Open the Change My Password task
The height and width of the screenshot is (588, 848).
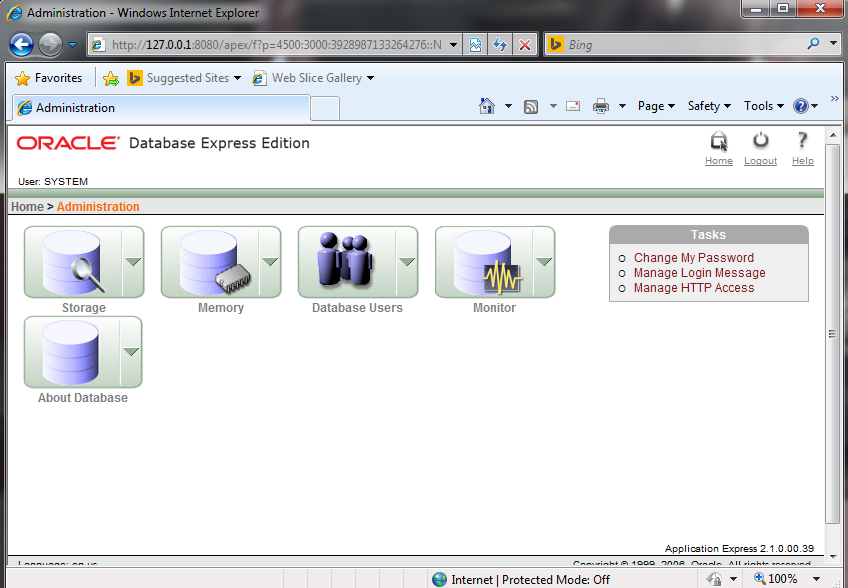(x=693, y=258)
